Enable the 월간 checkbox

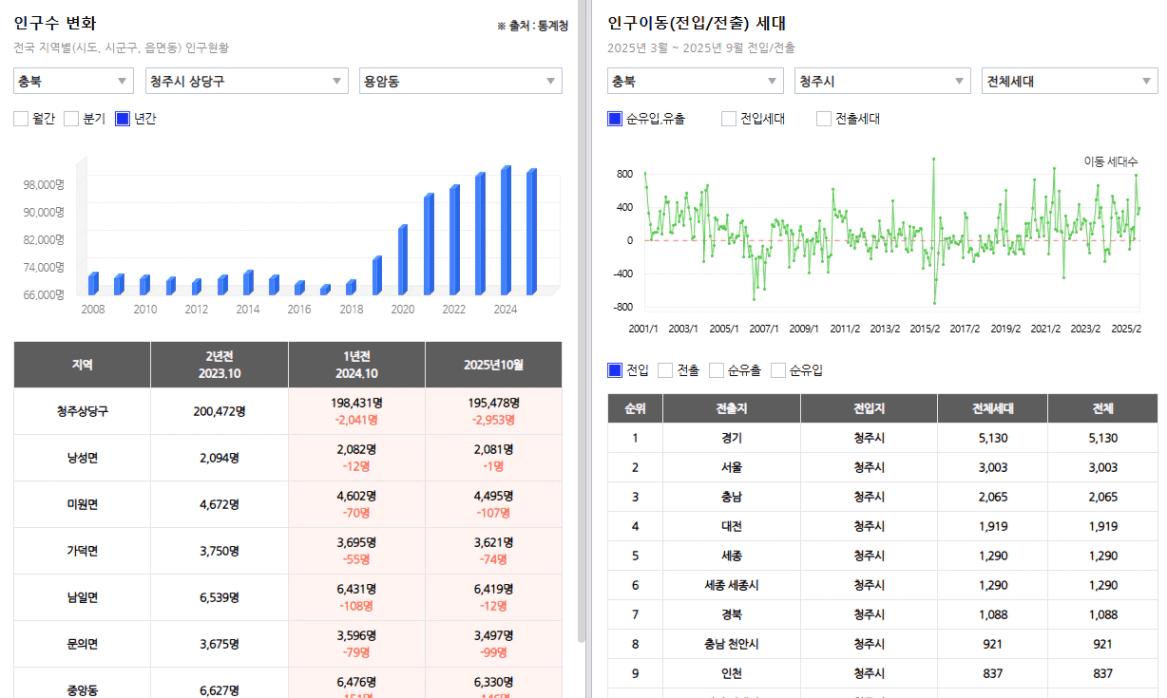point(21,119)
